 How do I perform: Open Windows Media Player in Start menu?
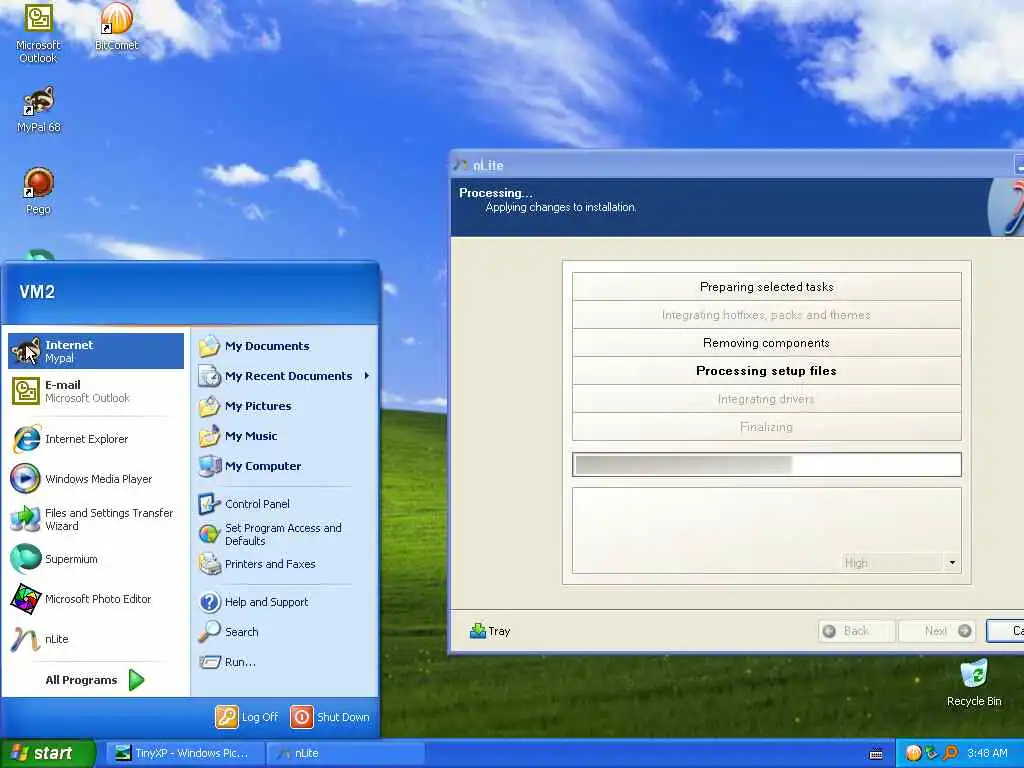[96, 479]
